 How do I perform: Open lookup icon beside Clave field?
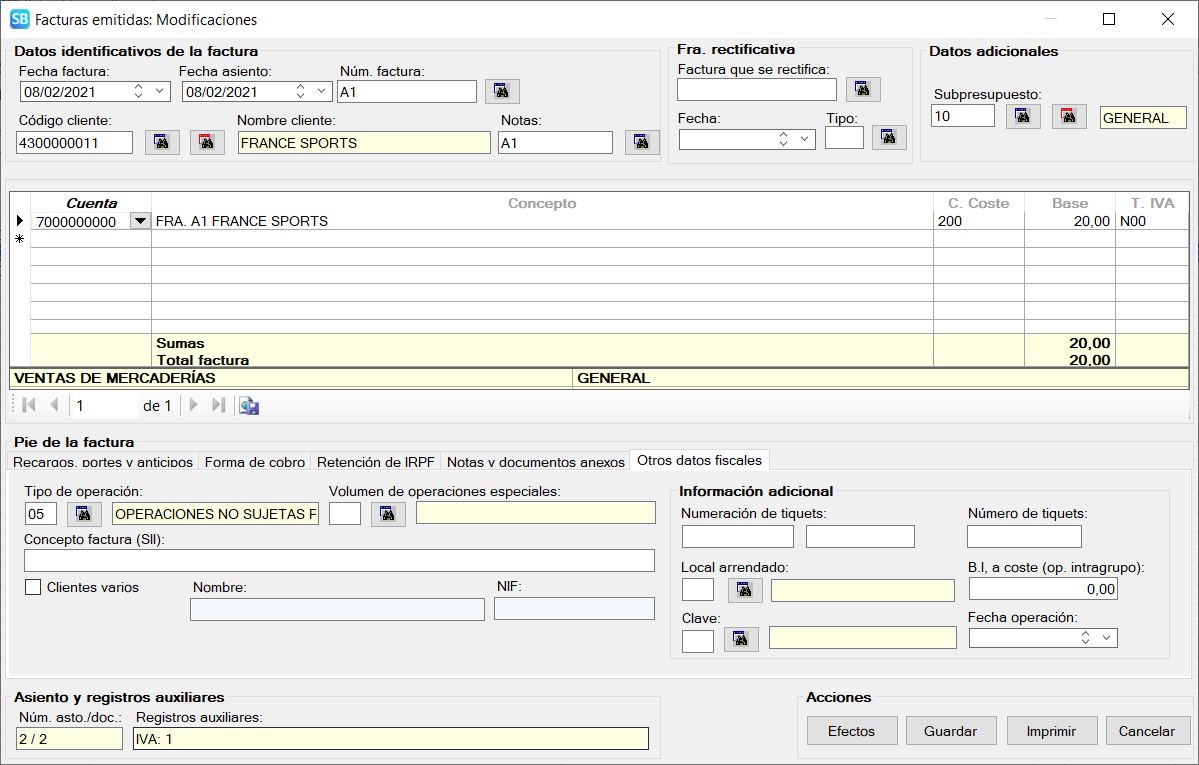point(742,639)
